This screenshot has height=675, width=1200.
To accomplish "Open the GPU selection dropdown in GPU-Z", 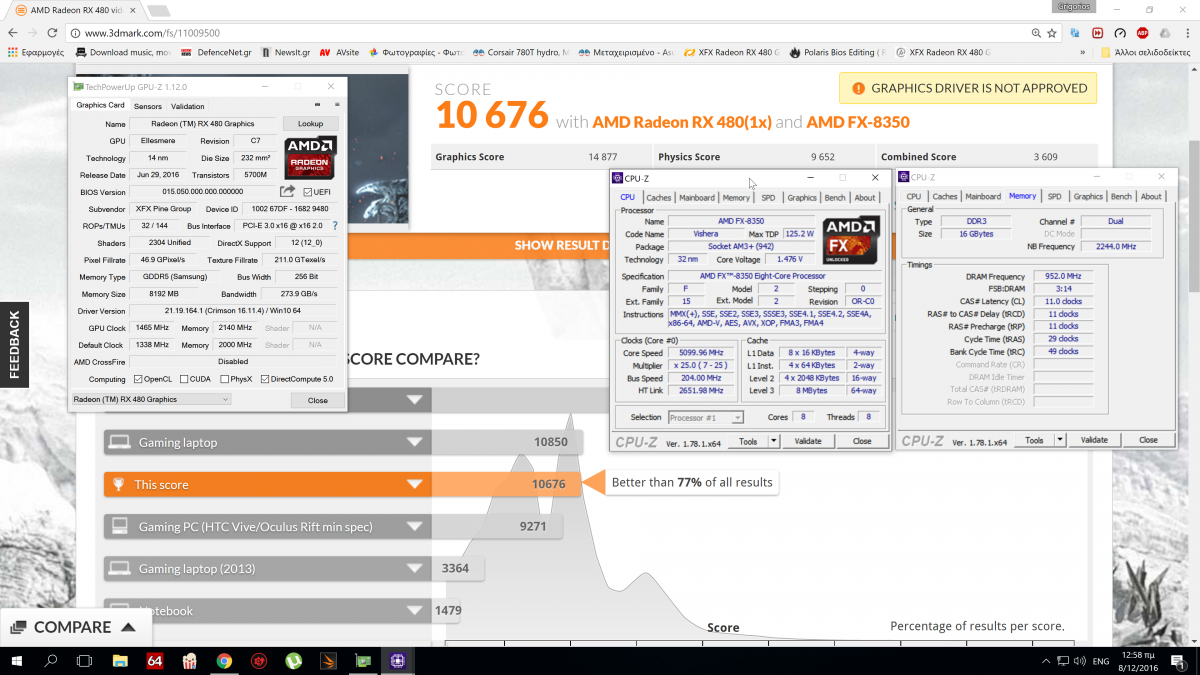I will pyautogui.click(x=151, y=399).
